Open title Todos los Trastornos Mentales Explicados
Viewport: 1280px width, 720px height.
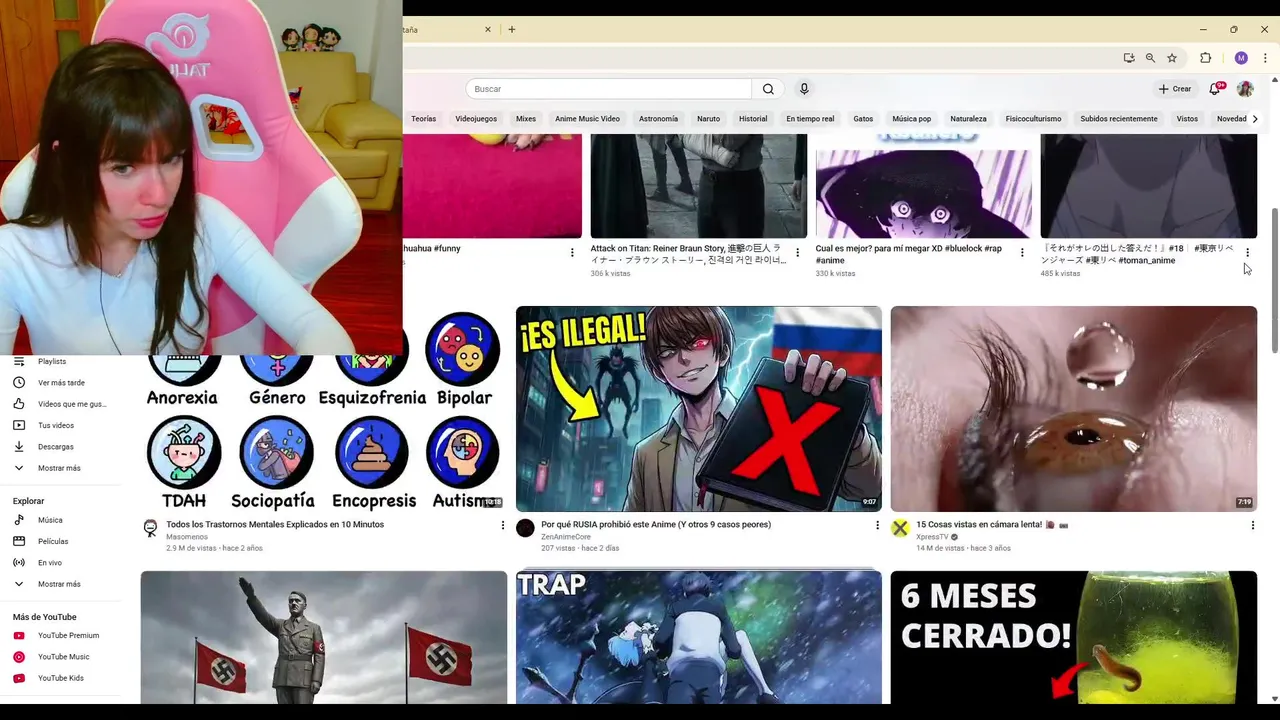coord(275,524)
